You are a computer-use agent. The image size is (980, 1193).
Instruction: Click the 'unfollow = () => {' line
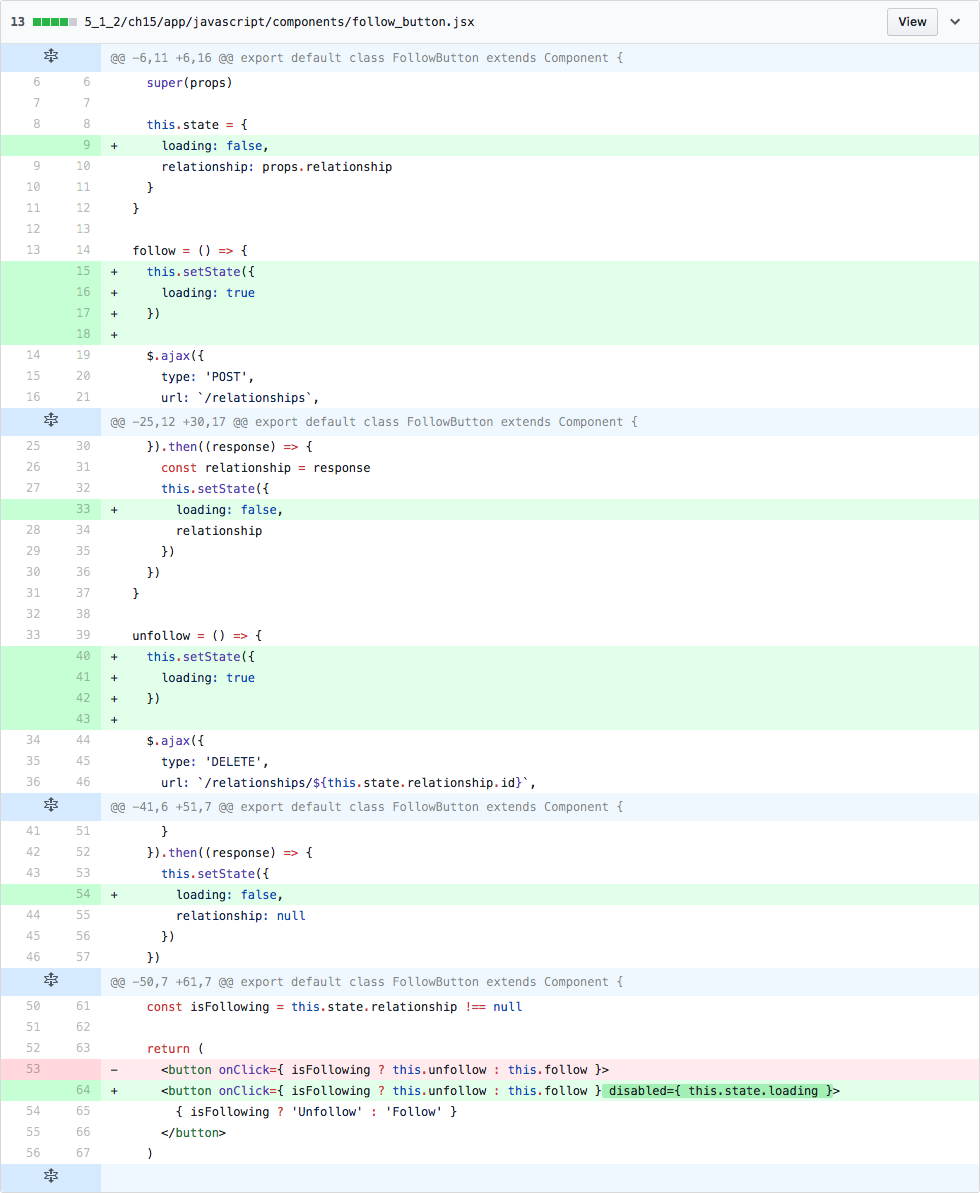pyautogui.click(x=197, y=635)
